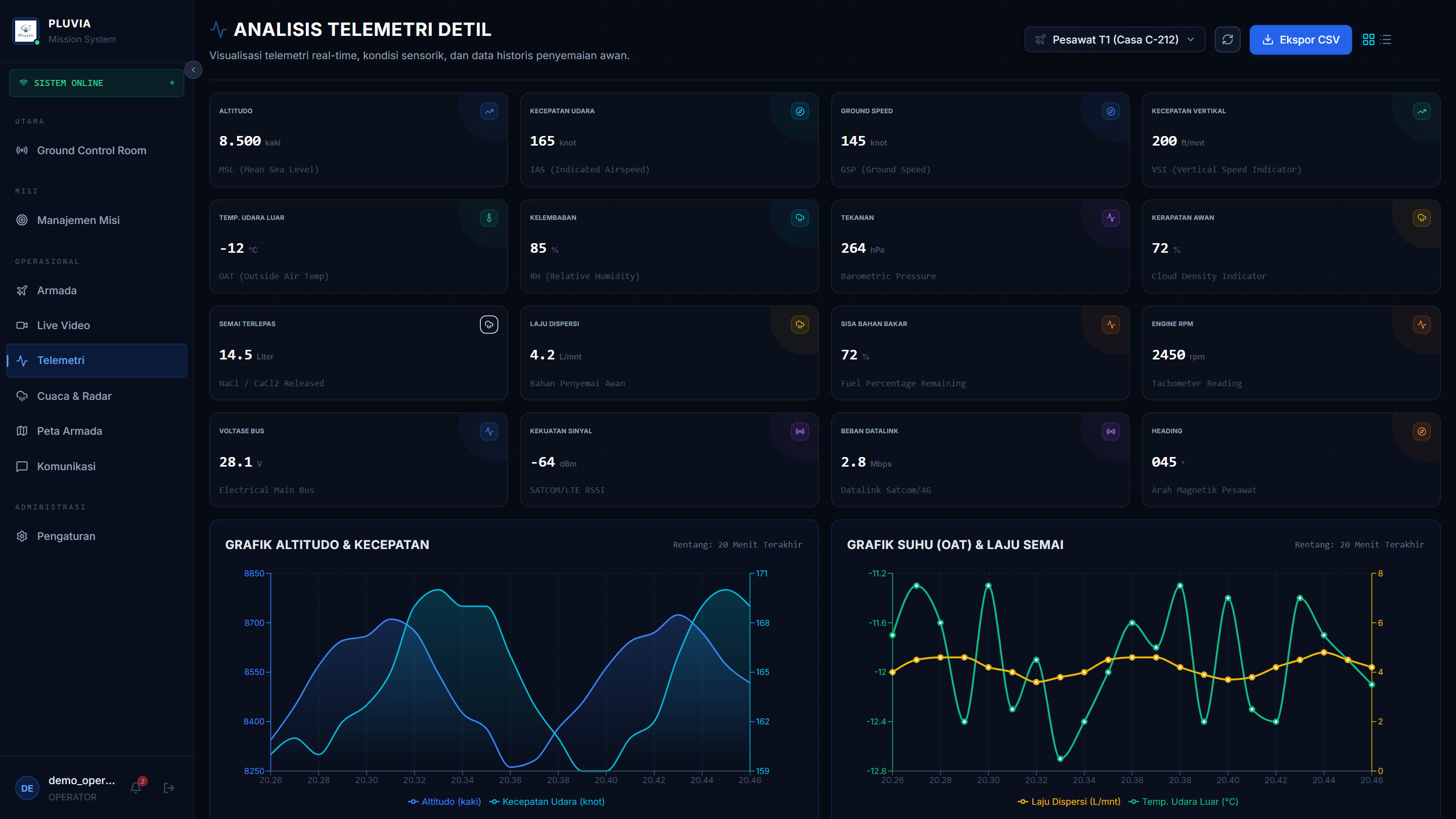Click the Kecepatan Udara compass icon

[800, 111]
